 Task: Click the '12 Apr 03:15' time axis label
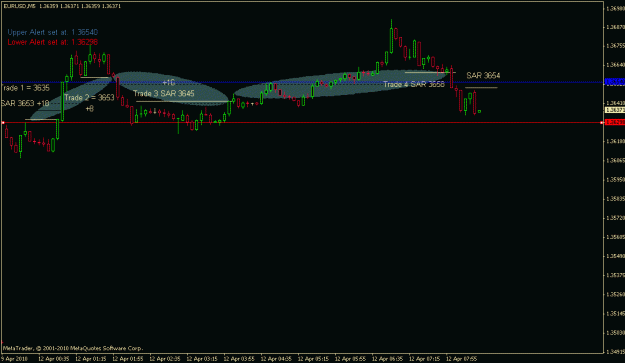point(202,359)
